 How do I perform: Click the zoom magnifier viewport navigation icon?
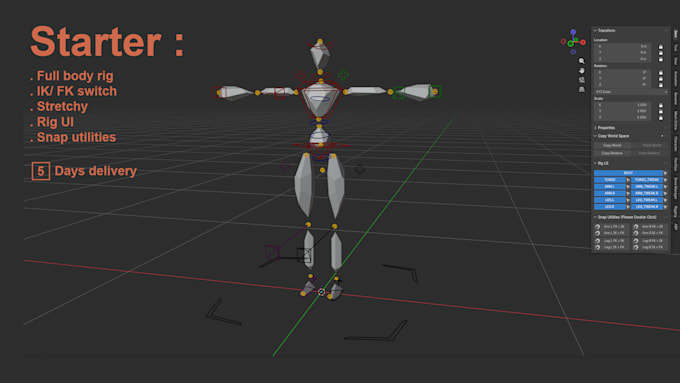pyautogui.click(x=582, y=61)
